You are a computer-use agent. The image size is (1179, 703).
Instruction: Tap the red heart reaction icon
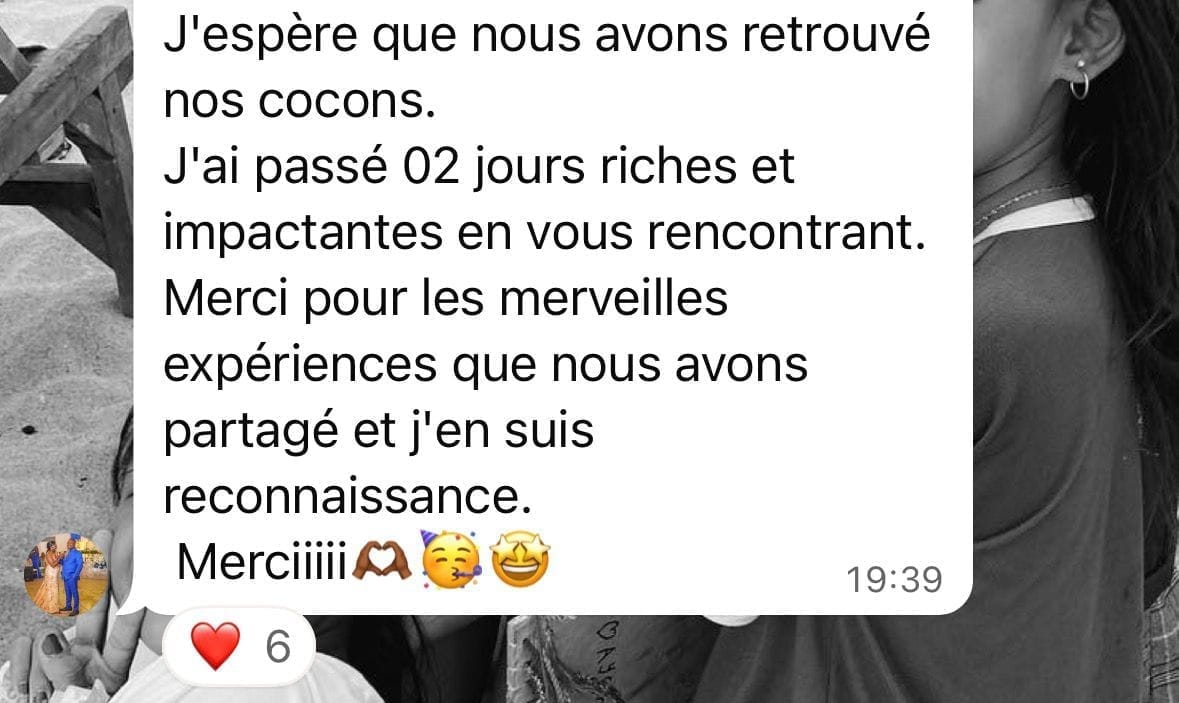216,645
